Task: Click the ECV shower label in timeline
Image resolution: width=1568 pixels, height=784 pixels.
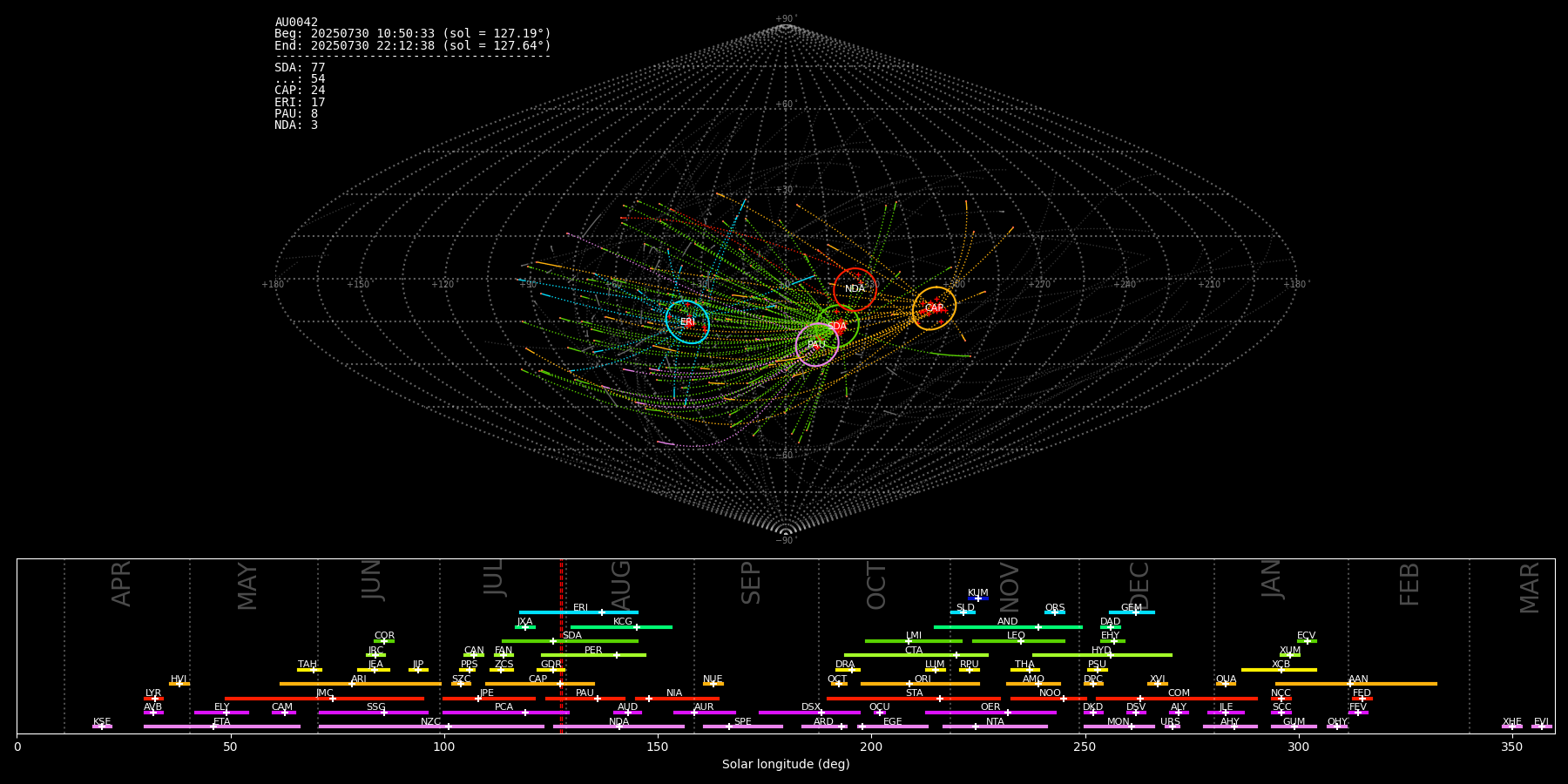Action: coord(1306,635)
